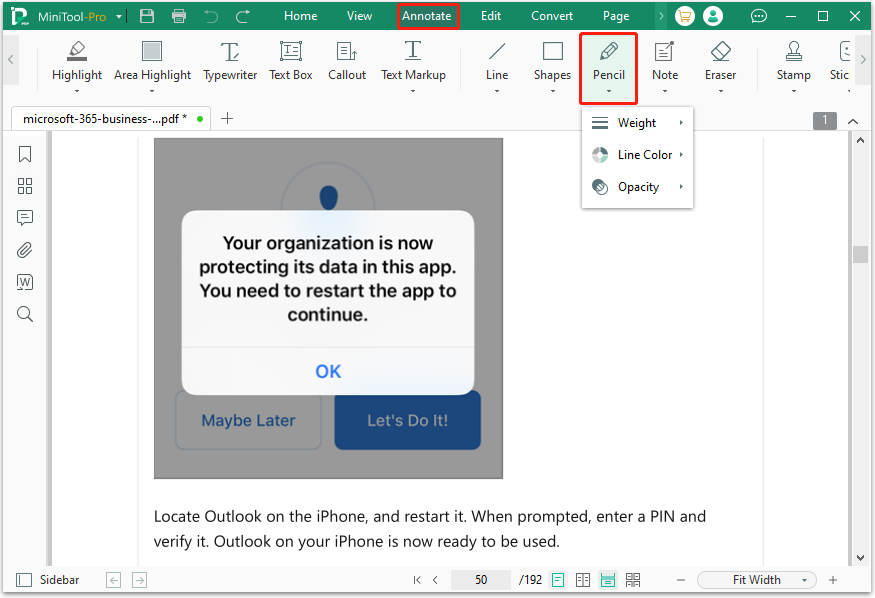Open the attachments paperclip panel
Image resolution: width=875 pixels, height=598 pixels.
25,250
